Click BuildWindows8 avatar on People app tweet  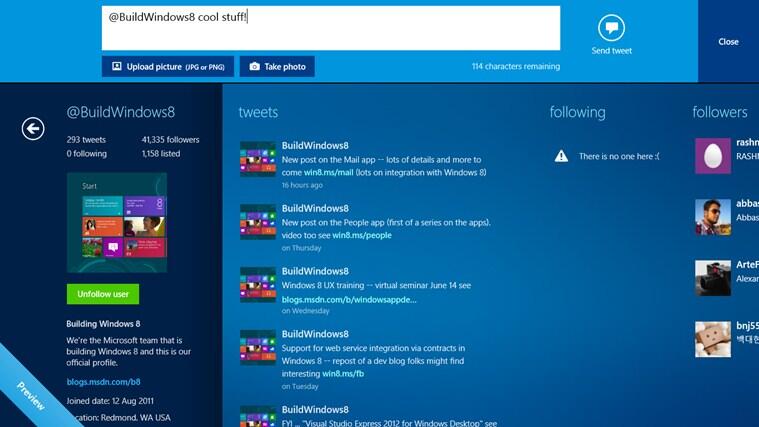click(x=258, y=222)
